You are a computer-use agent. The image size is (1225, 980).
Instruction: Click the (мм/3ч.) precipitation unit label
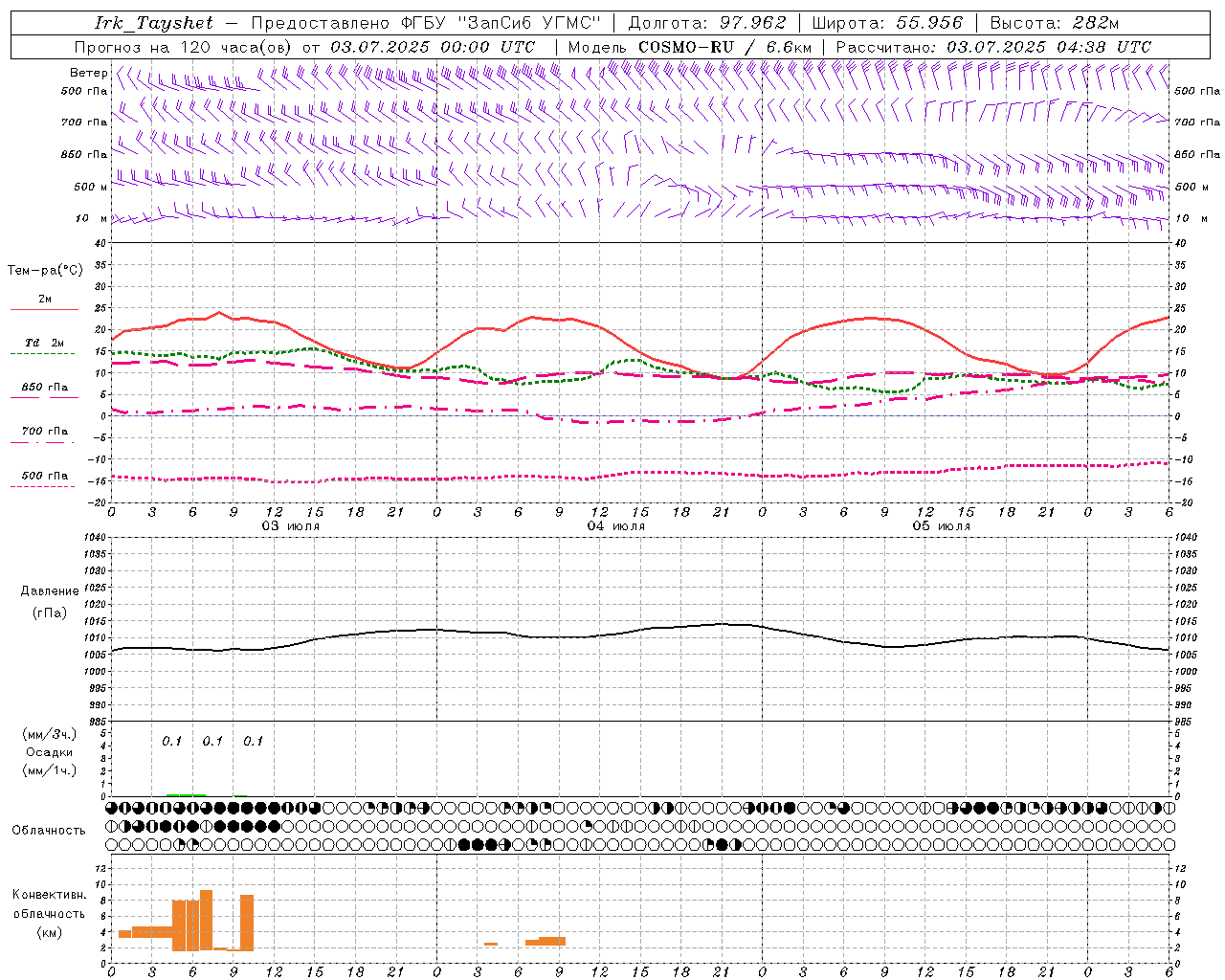(x=50, y=734)
